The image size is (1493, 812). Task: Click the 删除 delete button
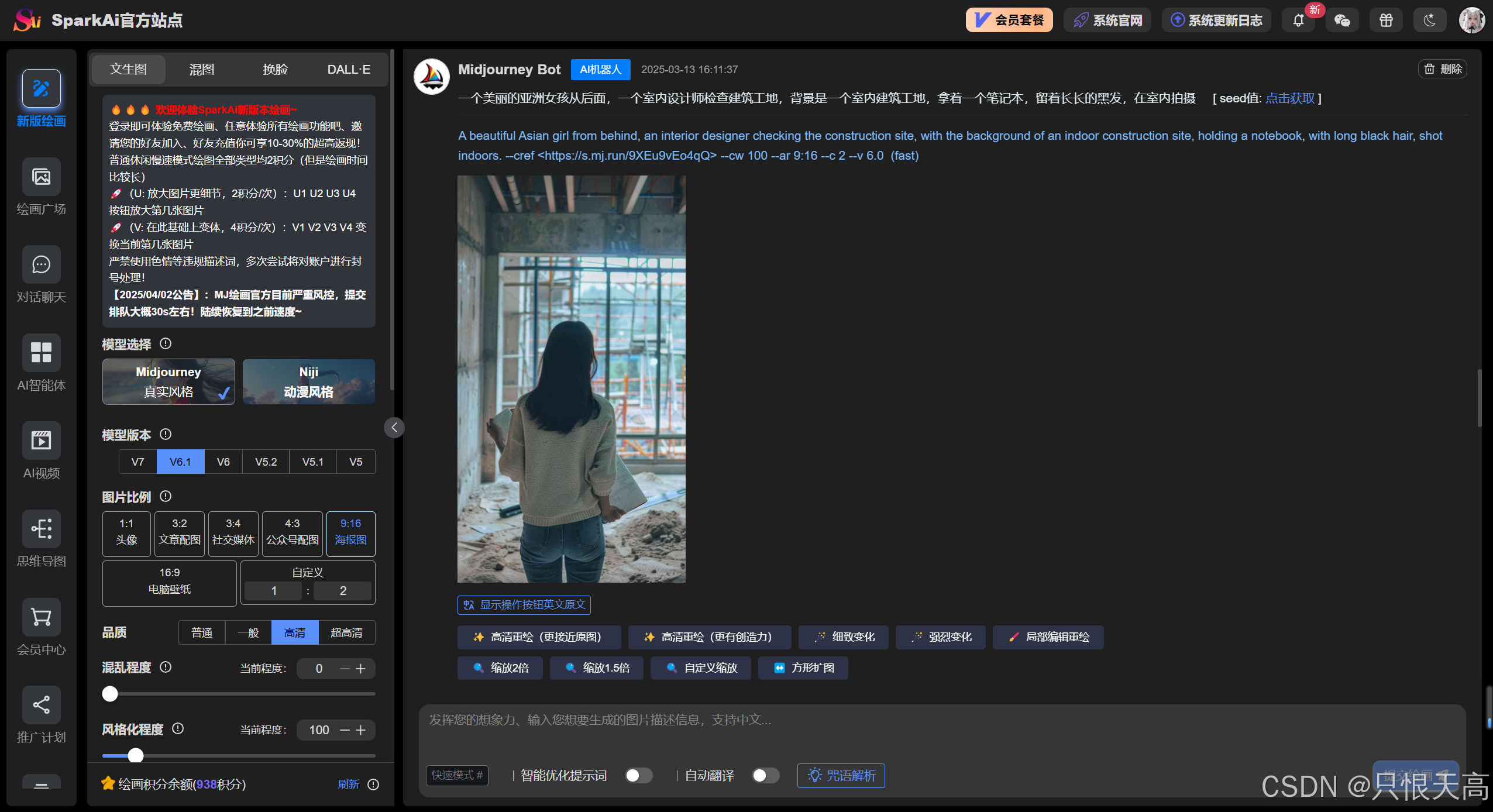tap(1442, 69)
